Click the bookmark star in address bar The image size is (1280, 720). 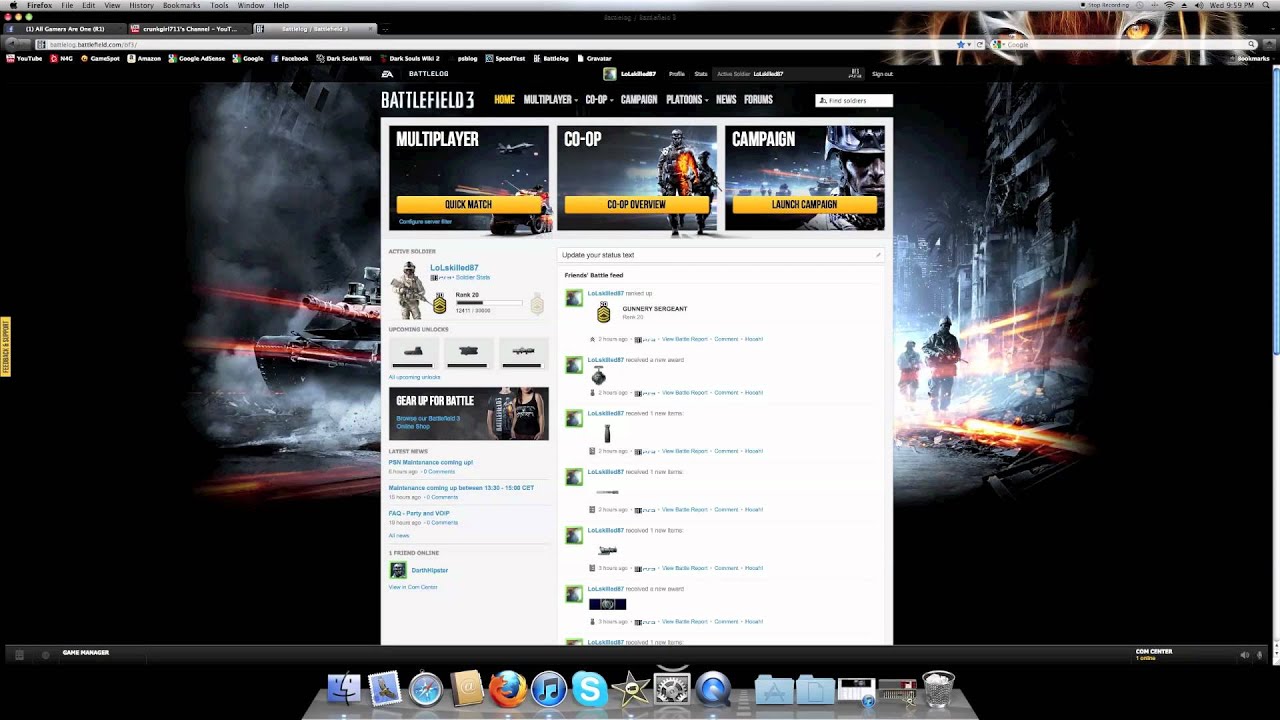pyautogui.click(x=961, y=45)
